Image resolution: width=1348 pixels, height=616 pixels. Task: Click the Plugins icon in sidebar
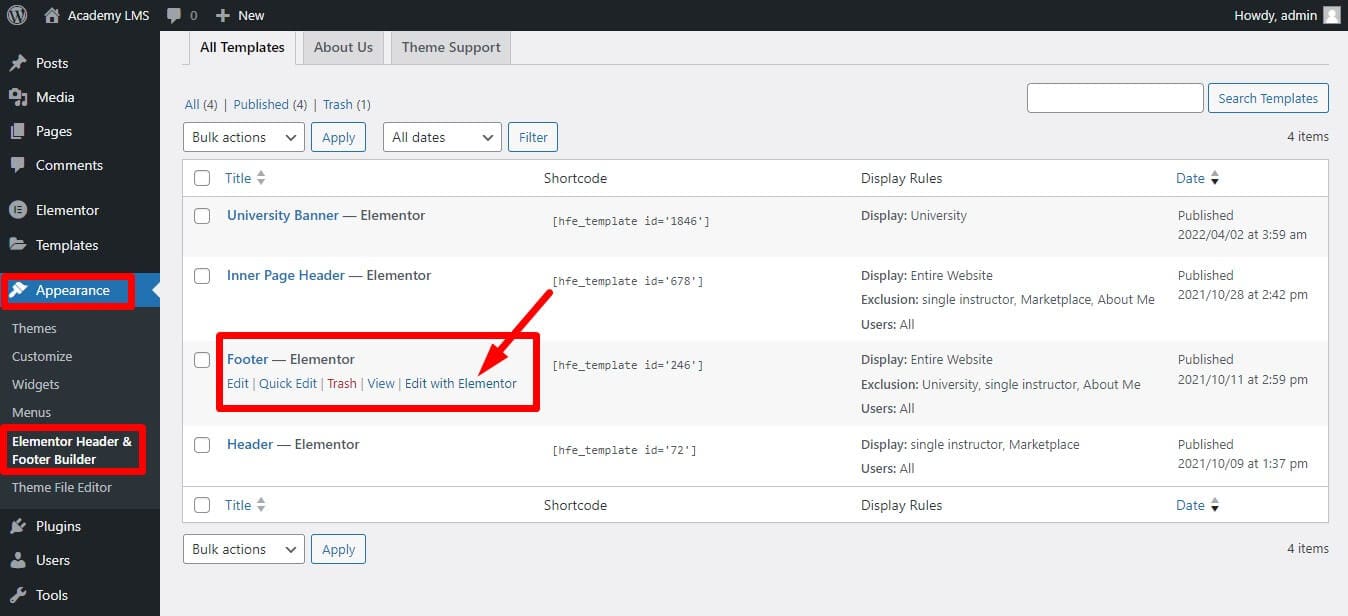[x=18, y=526]
